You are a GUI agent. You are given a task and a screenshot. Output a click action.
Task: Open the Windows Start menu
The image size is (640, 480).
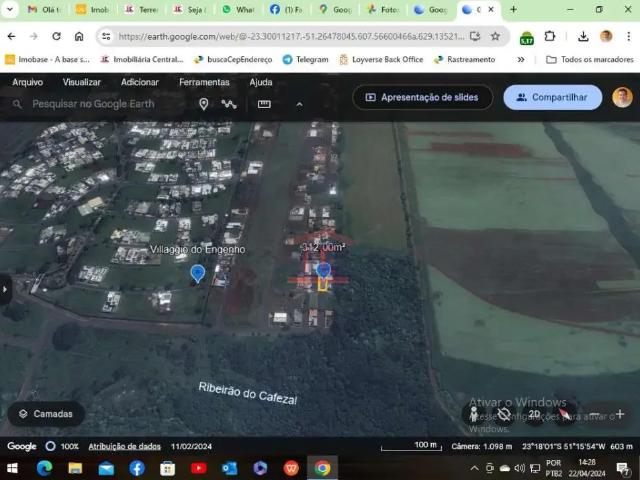click(x=12, y=468)
